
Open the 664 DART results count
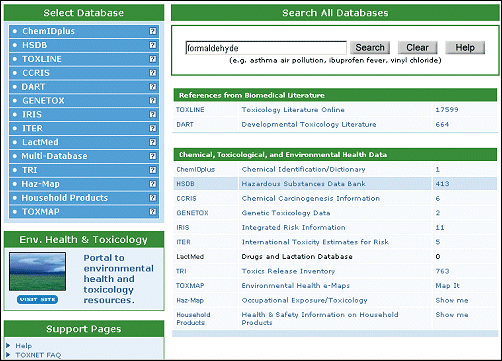pyautogui.click(x=442, y=124)
